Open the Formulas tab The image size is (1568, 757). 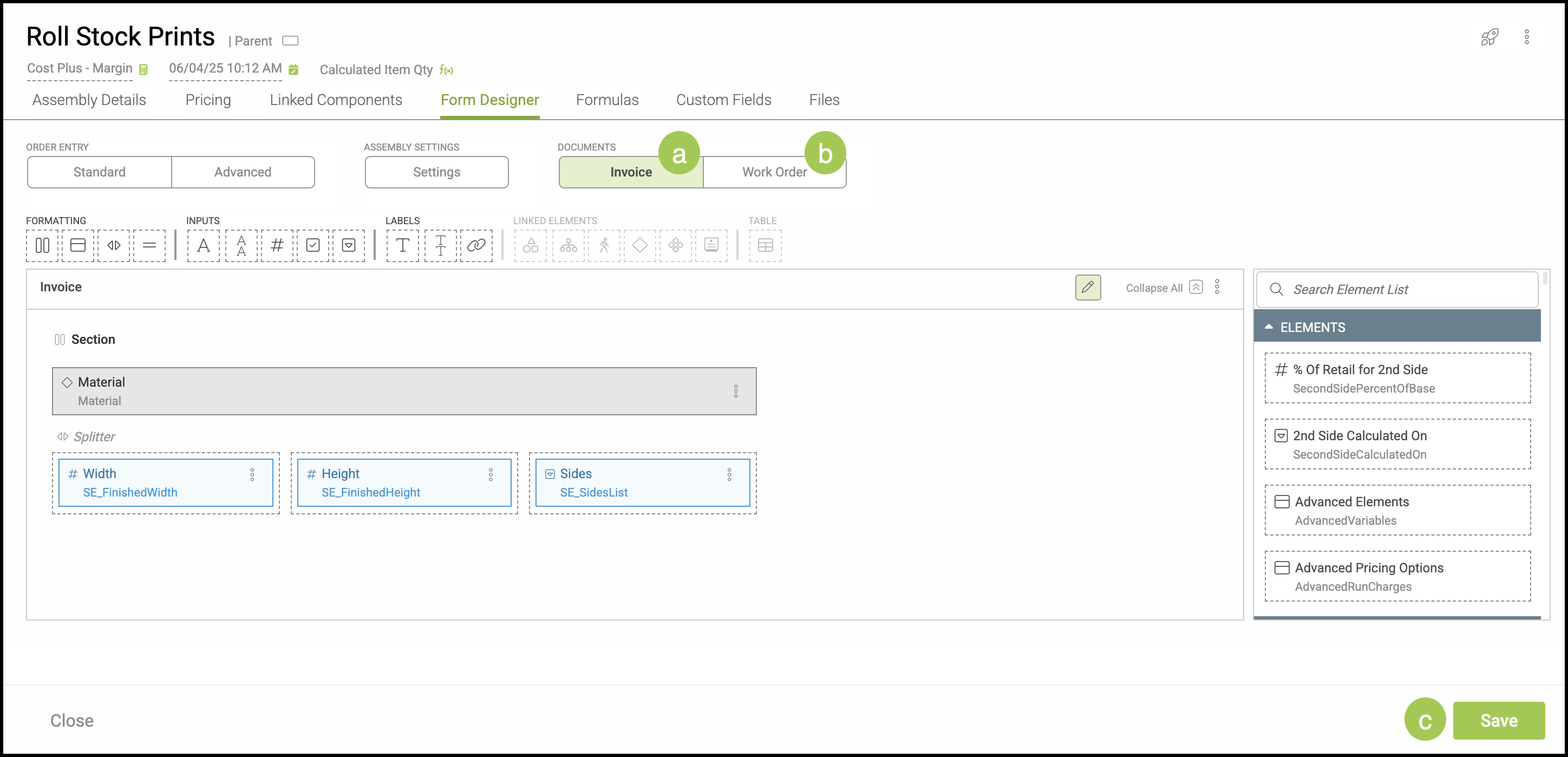click(x=607, y=100)
